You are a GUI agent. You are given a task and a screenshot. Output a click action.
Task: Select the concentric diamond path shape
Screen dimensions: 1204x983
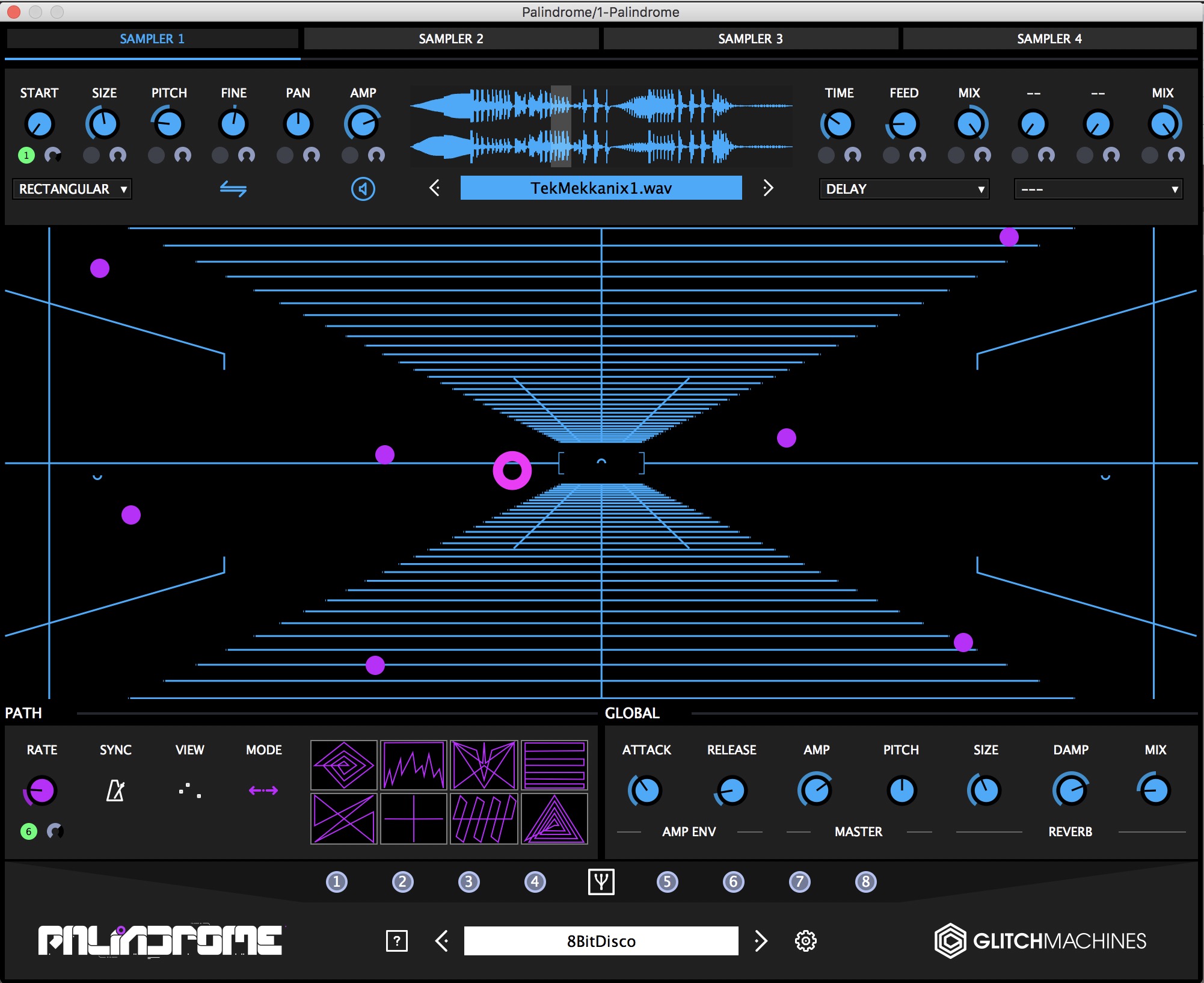pyautogui.click(x=344, y=765)
